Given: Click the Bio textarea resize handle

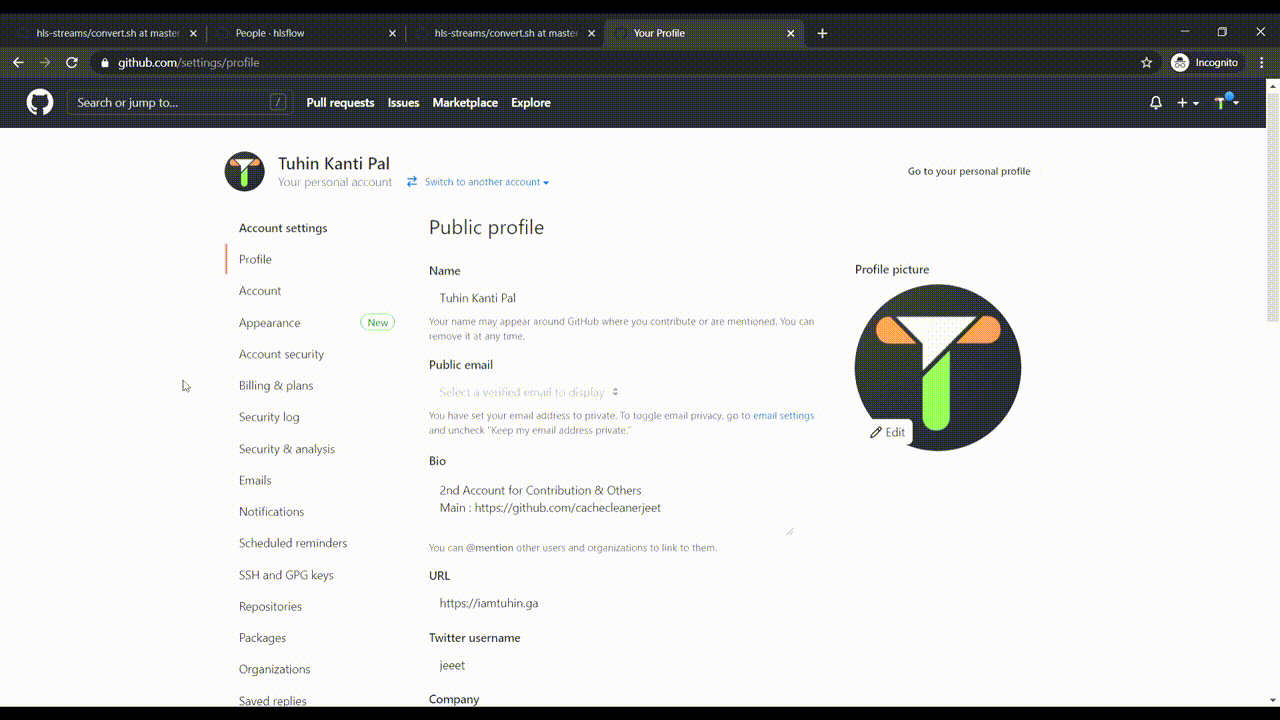Looking at the screenshot, I should click(x=789, y=531).
